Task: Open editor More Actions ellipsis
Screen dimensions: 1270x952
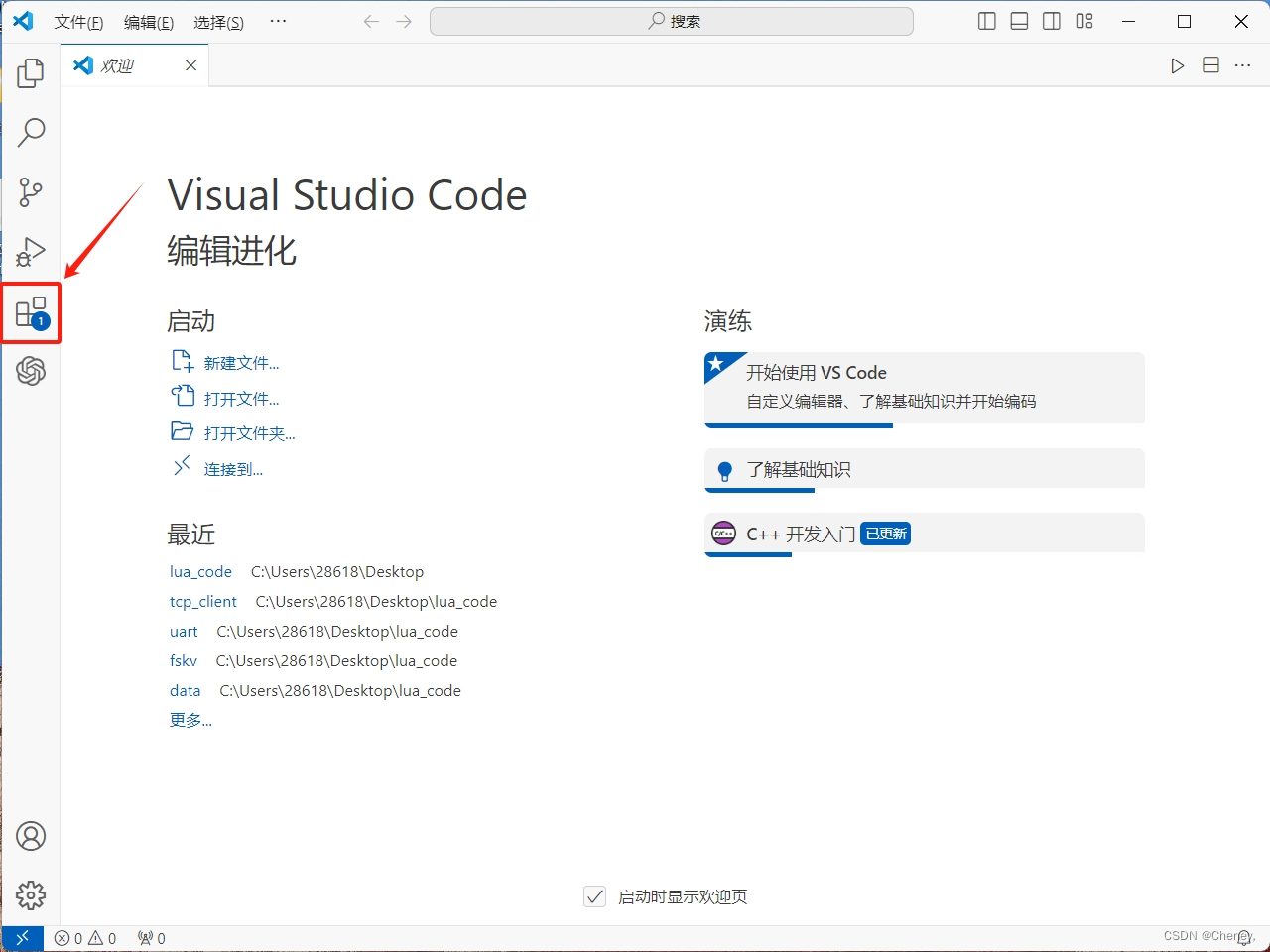Action: tap(1242, 65)
